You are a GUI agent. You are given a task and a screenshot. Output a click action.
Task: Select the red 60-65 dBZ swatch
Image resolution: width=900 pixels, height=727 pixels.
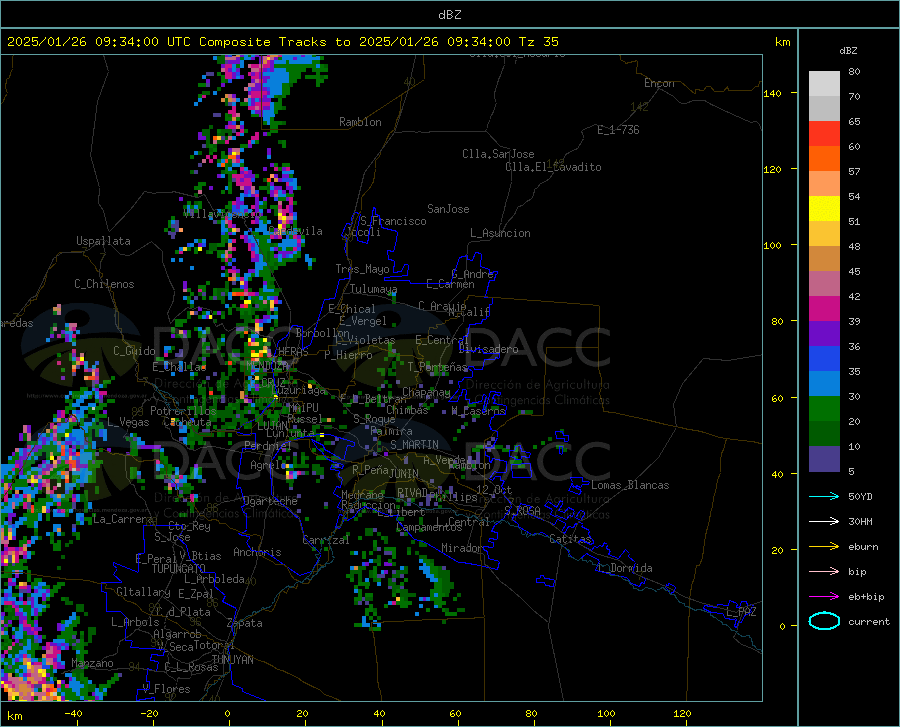pos(824,134)
